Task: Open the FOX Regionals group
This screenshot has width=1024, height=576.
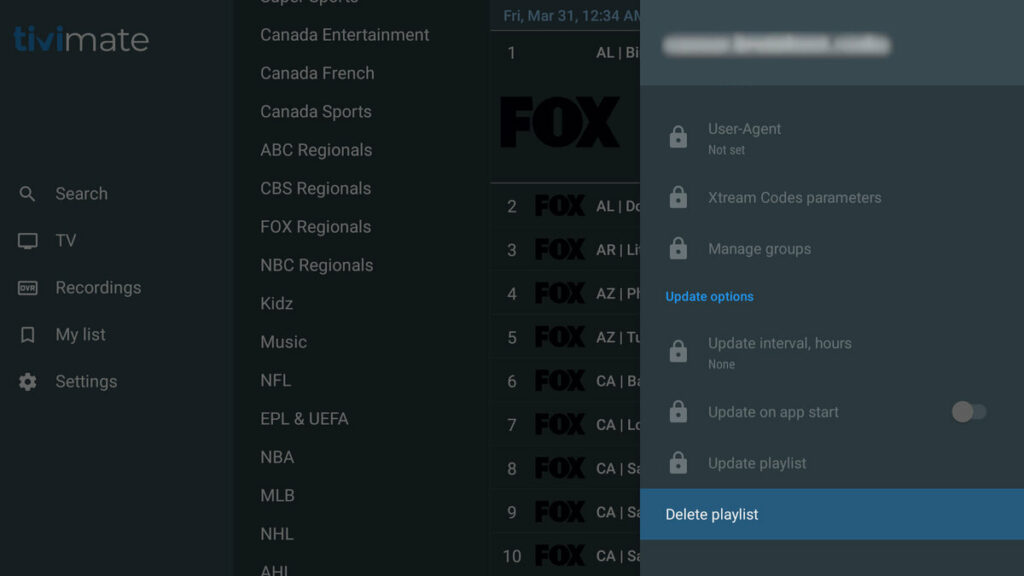Action: tap(316, 227)
